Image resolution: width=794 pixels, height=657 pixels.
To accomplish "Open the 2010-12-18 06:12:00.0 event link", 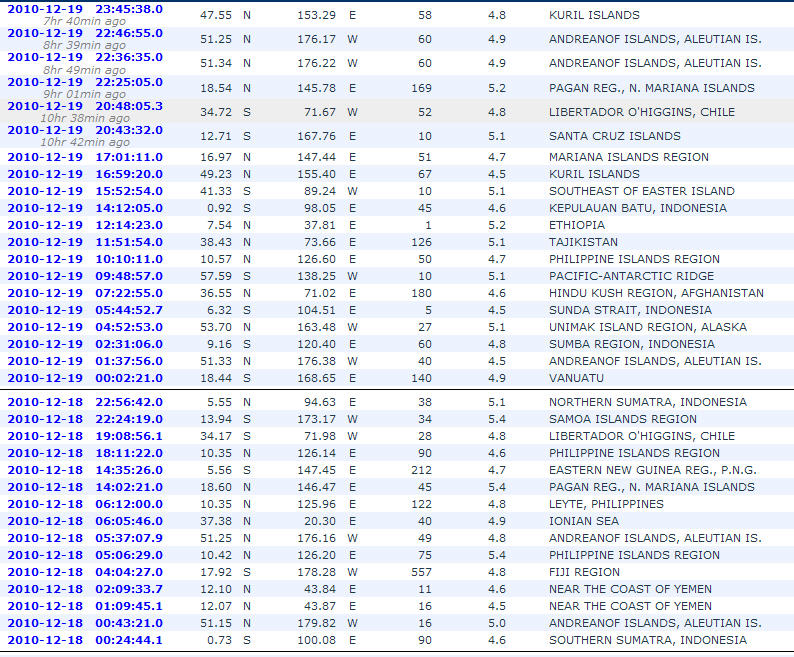I will 85,504.
